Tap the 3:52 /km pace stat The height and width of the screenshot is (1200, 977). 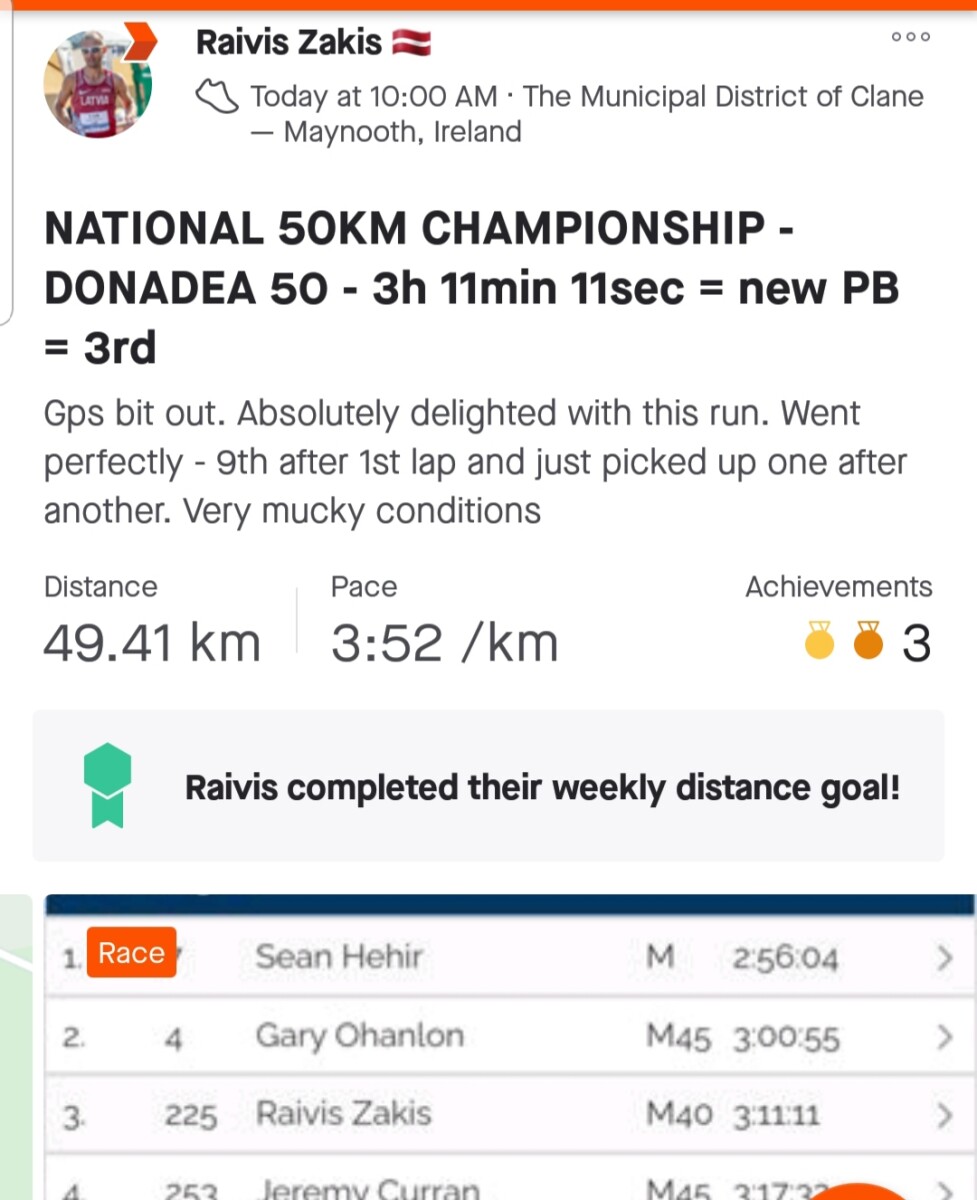point(444,642)
